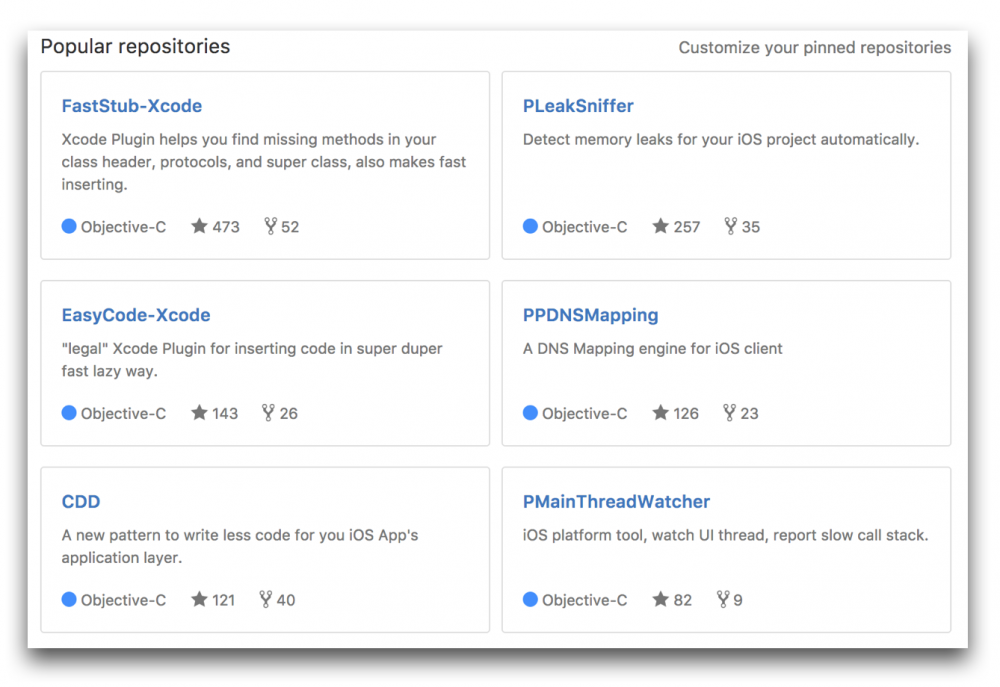Viewport: 1000px width, 687px height.
Task: Click the Objective-C color dot for PMainThreadWatcher
Action: point(530,599)
